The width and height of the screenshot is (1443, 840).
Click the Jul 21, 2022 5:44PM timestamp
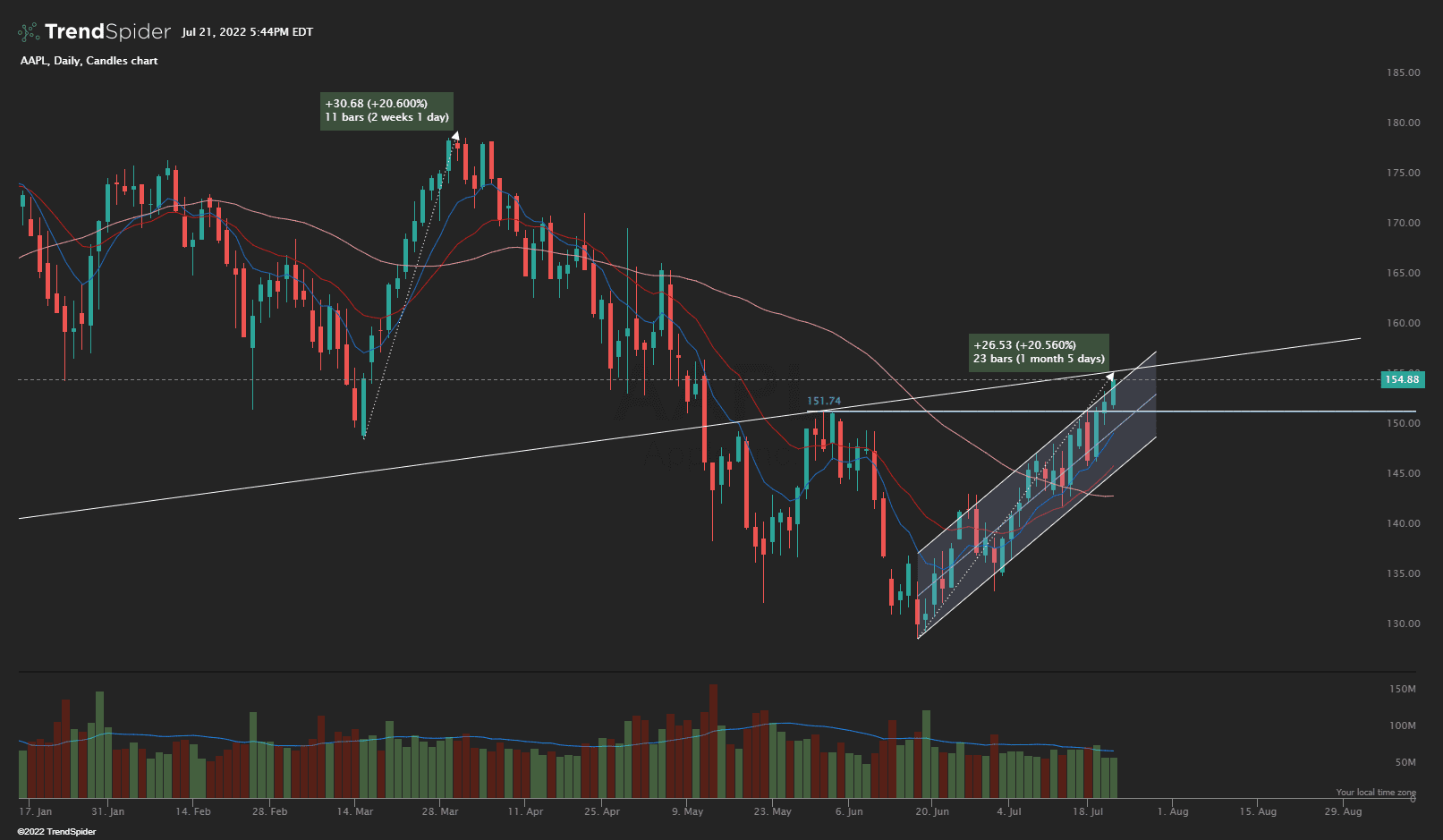247,32
